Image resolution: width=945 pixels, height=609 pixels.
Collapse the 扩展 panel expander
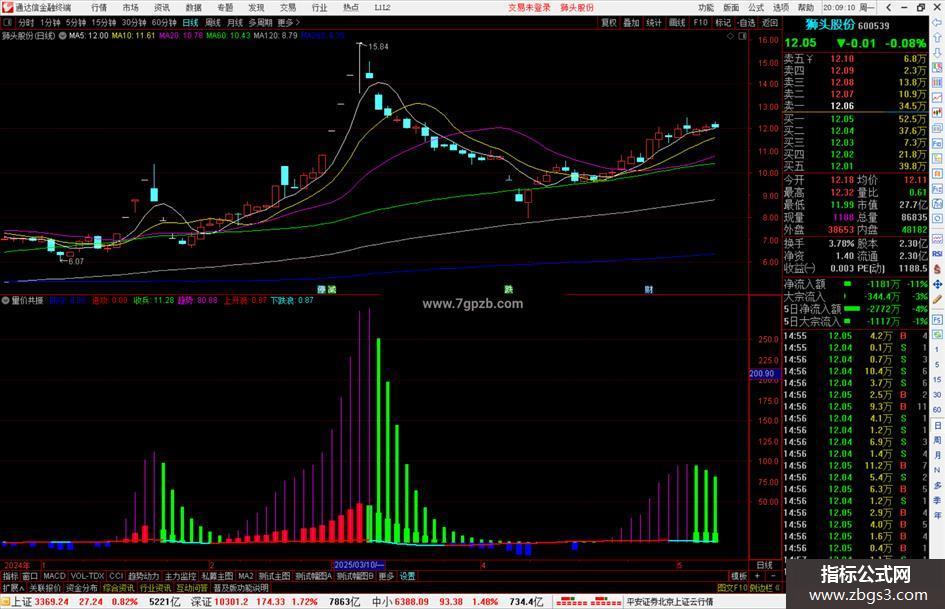point(13,588)
